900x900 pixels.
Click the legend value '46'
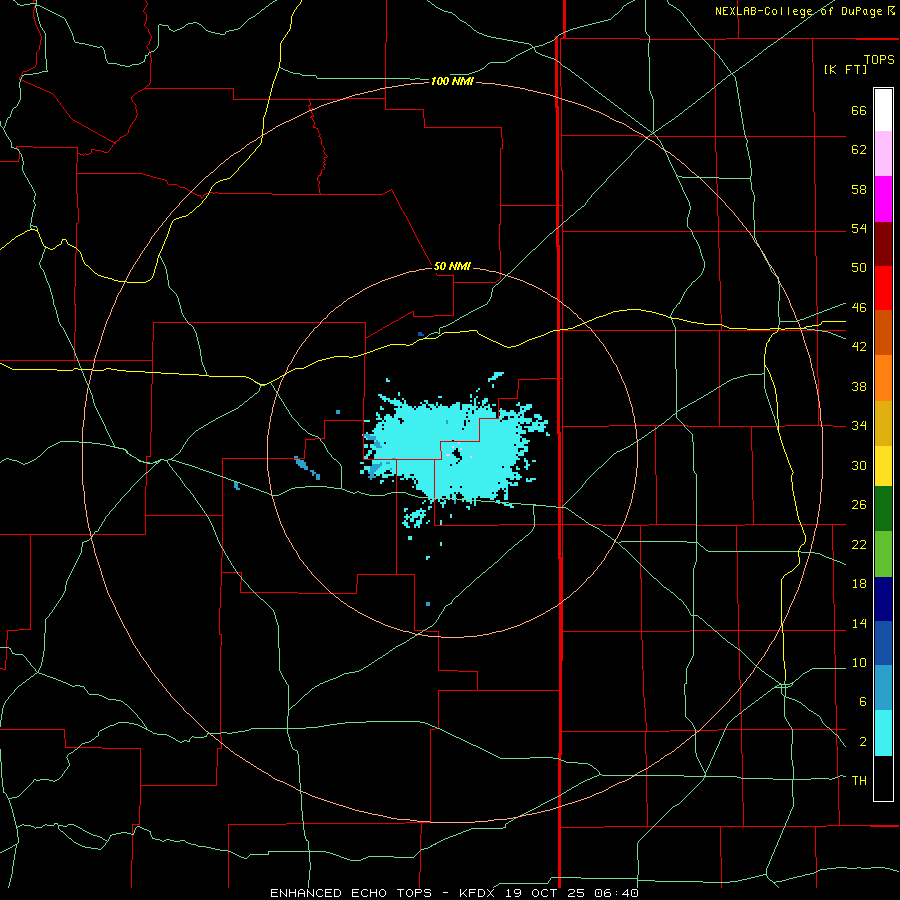(859, 307)
